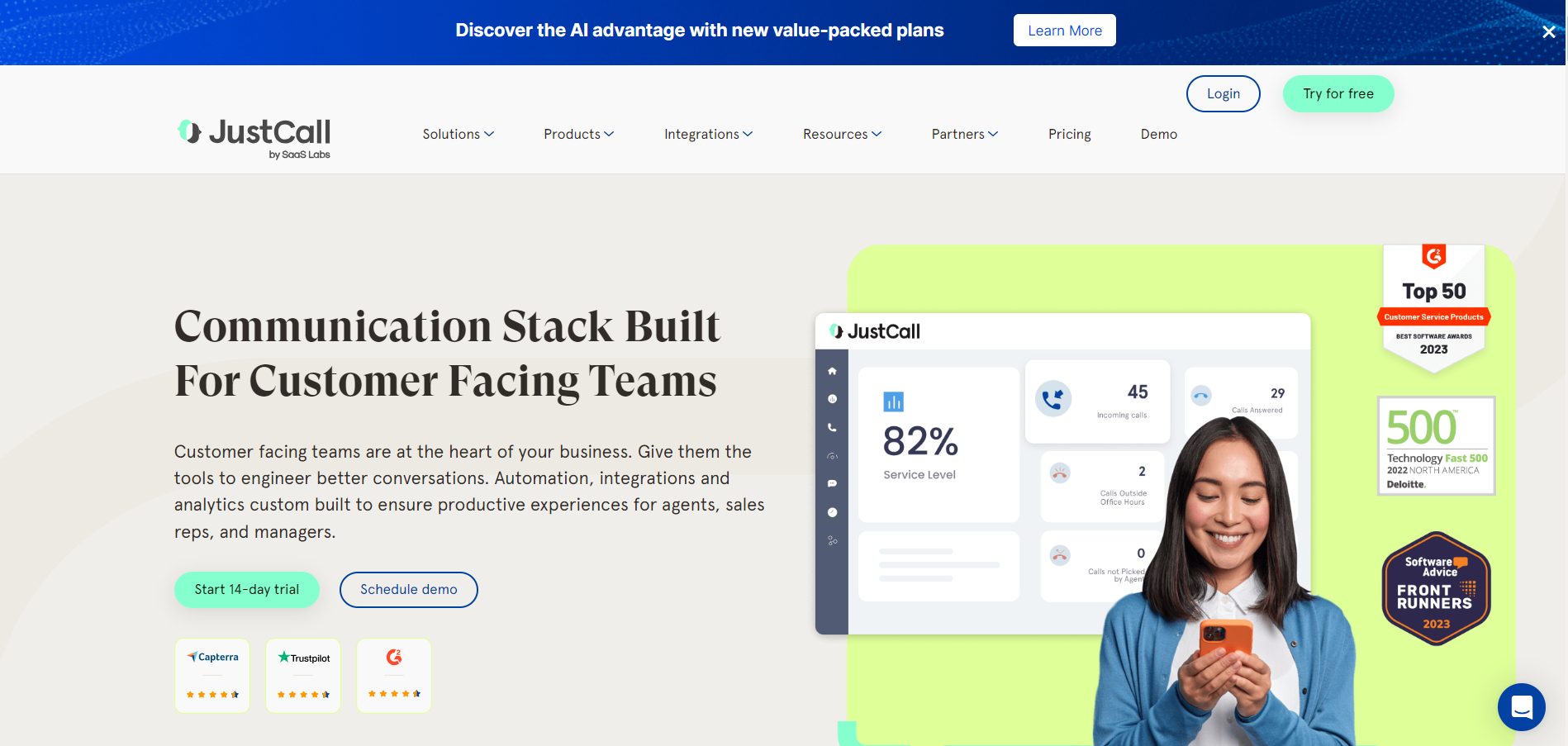1568x746 pixels.
Task: Click the 'by SaaS Labs' text under logo
Action: (299, 154)
